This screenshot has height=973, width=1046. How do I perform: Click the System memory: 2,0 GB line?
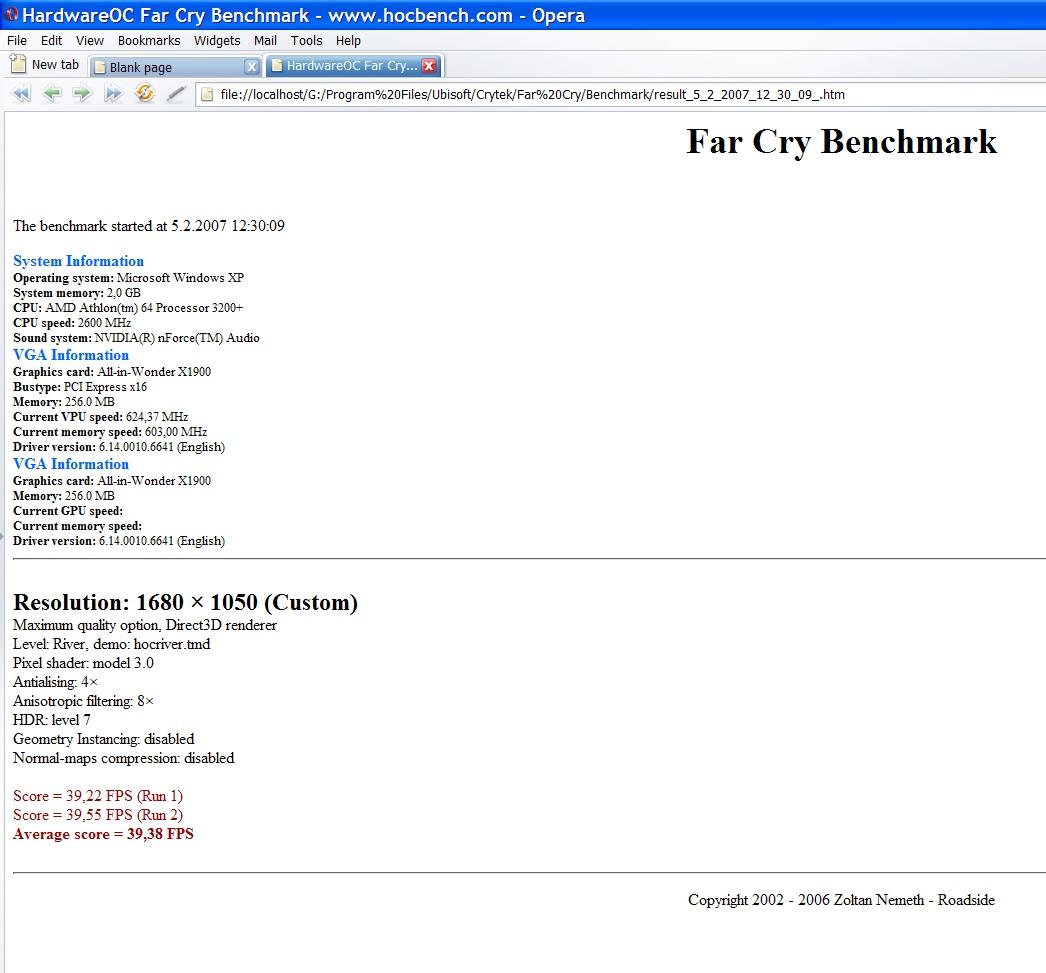(x=77, y=293)
